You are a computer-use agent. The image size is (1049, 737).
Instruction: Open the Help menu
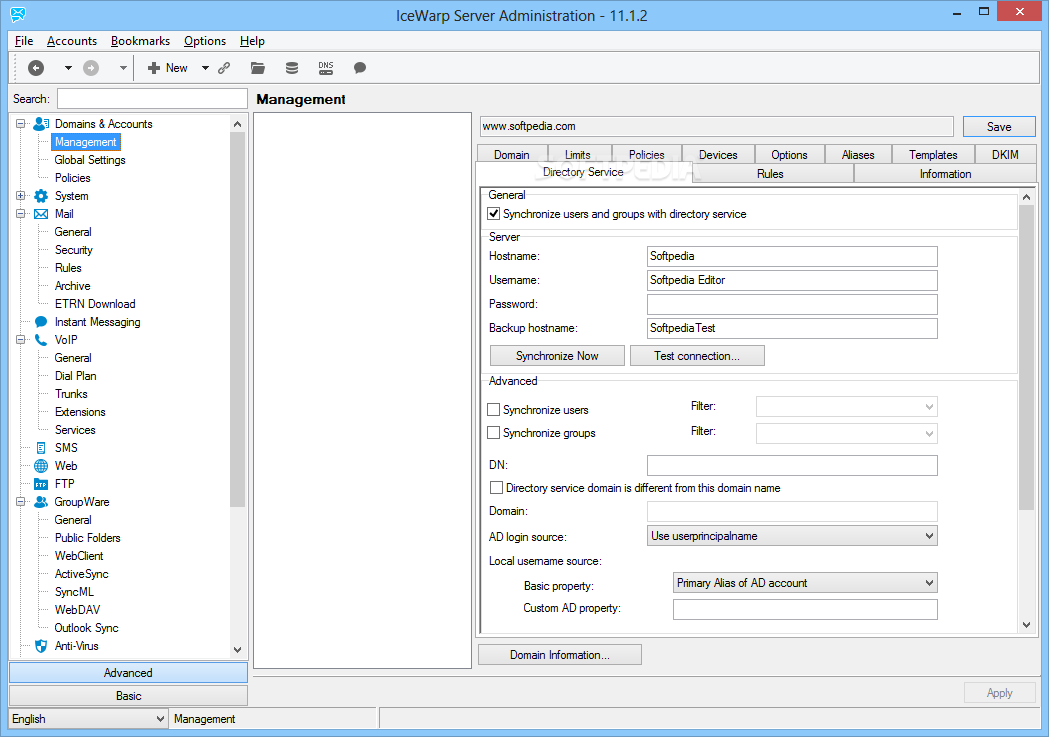pos(252,41)
